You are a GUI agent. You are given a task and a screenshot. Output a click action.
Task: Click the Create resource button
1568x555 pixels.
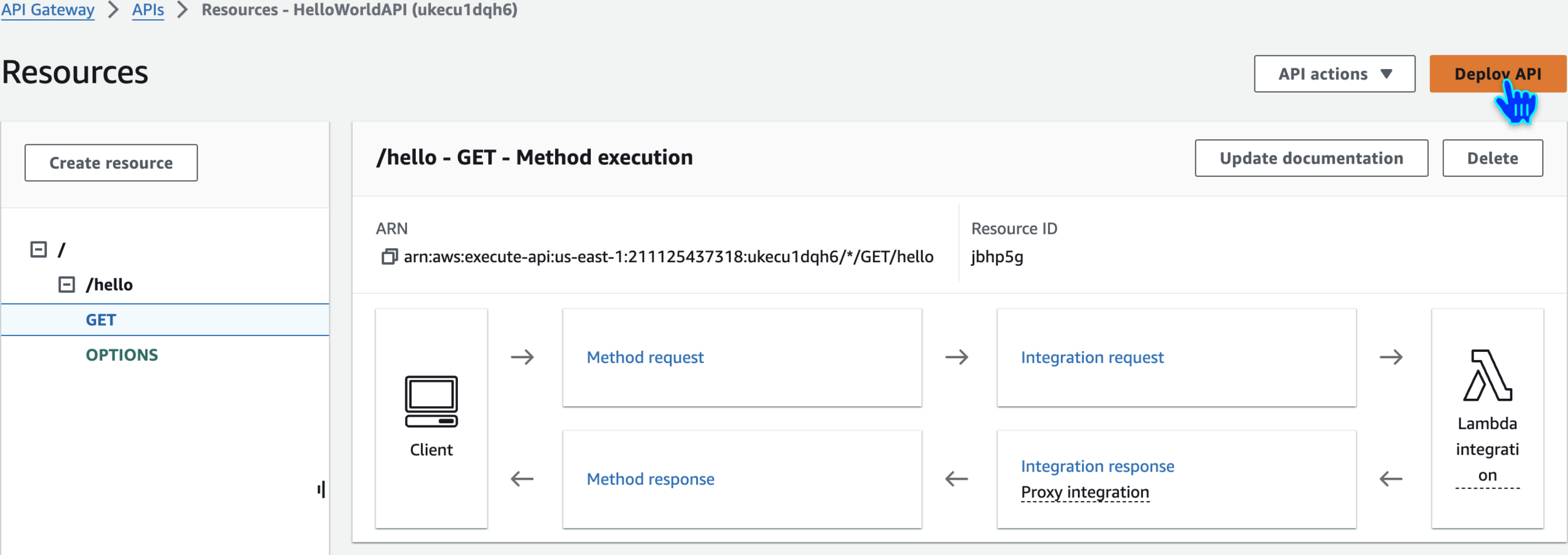[x=111, y=163]
